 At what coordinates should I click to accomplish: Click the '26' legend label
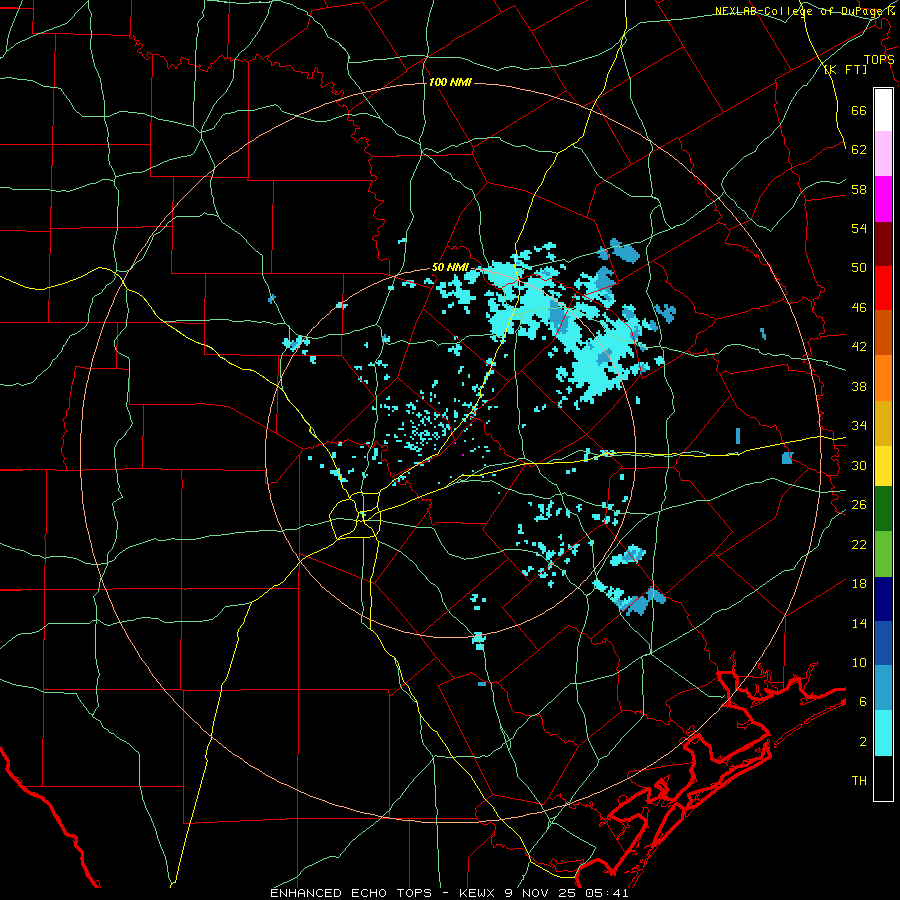[859, 505]
